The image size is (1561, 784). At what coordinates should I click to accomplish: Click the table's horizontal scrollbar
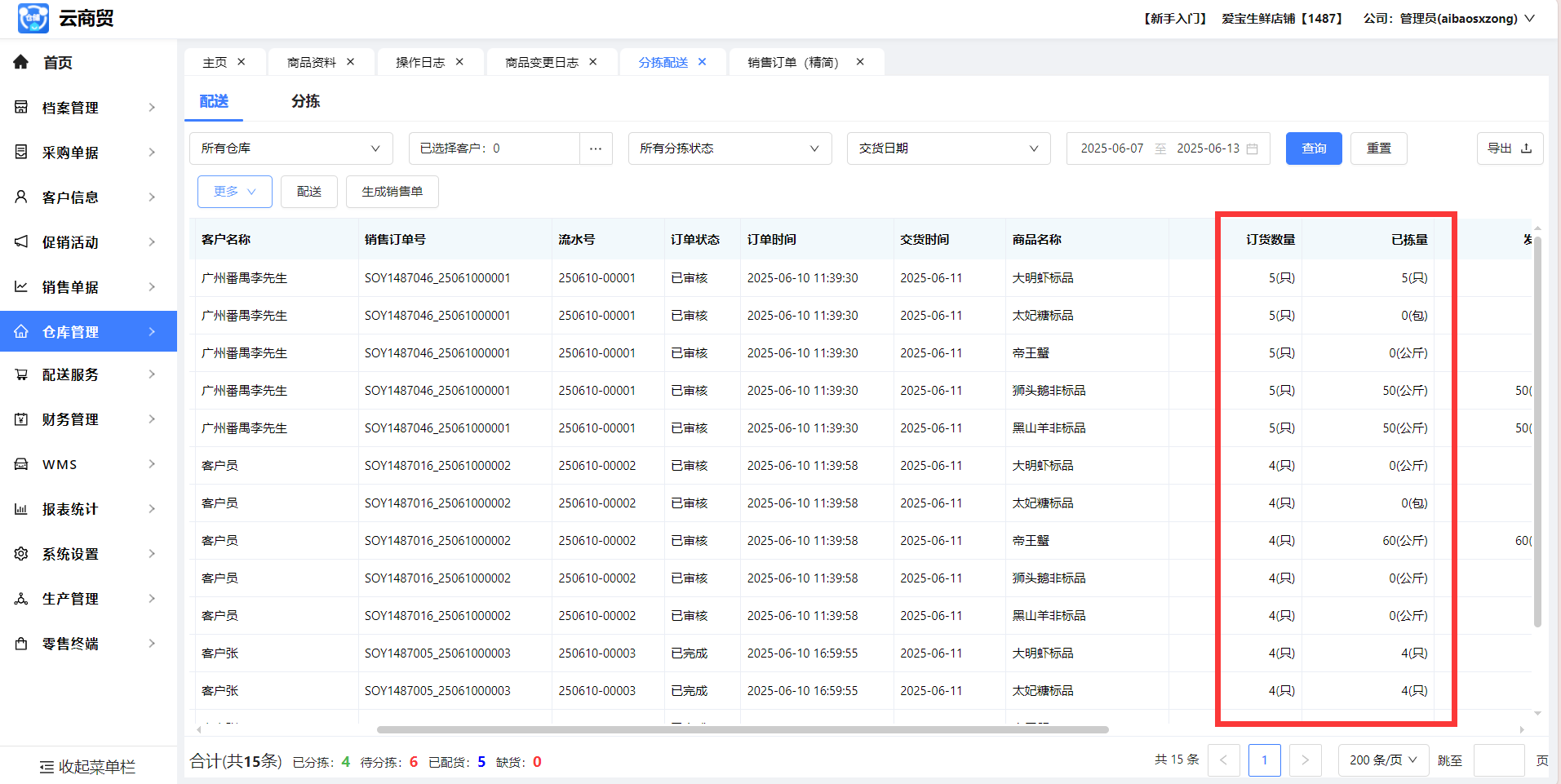click(x=742, y=729)
